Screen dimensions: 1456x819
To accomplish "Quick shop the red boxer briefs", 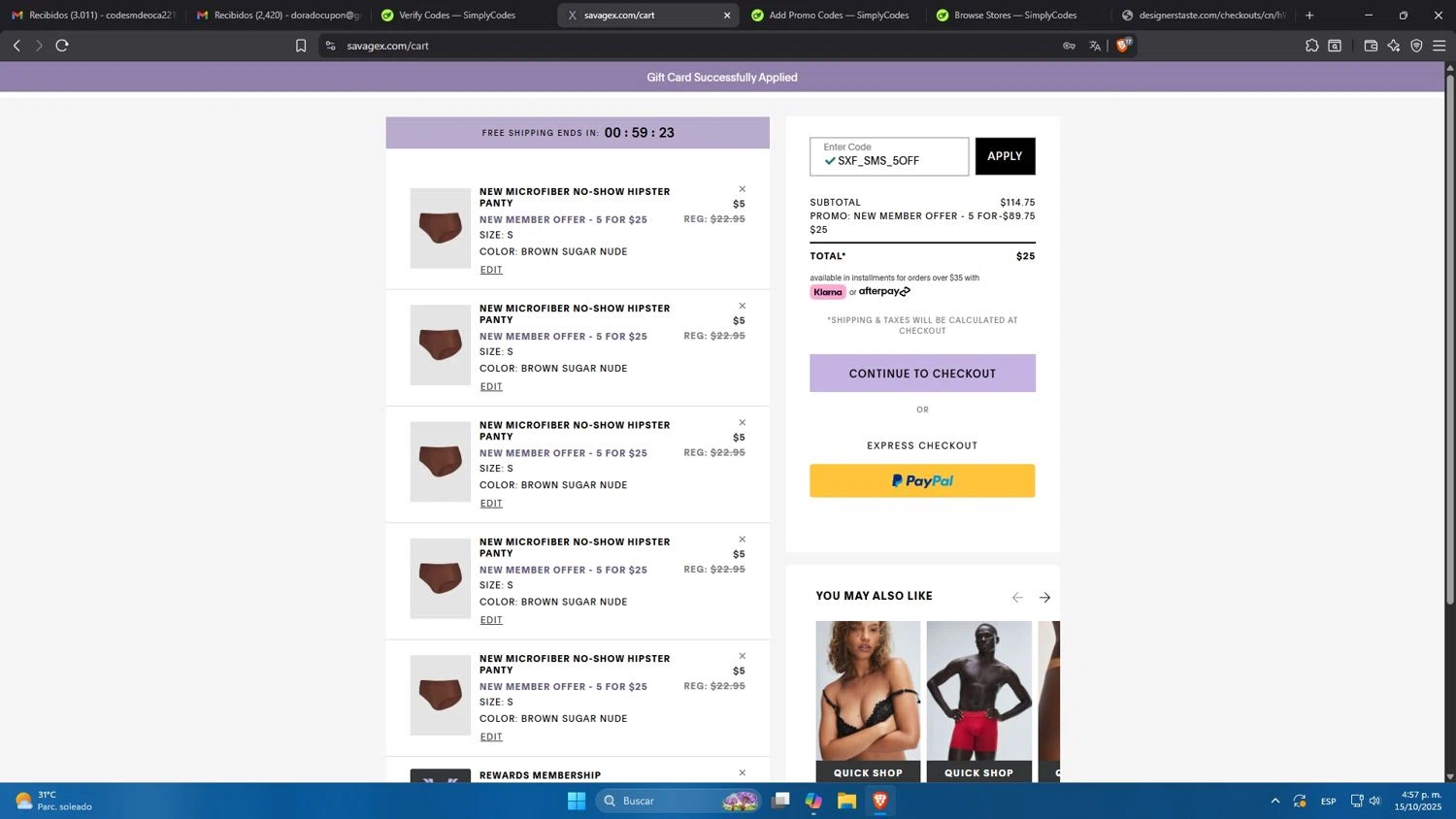I will point(978,772).
